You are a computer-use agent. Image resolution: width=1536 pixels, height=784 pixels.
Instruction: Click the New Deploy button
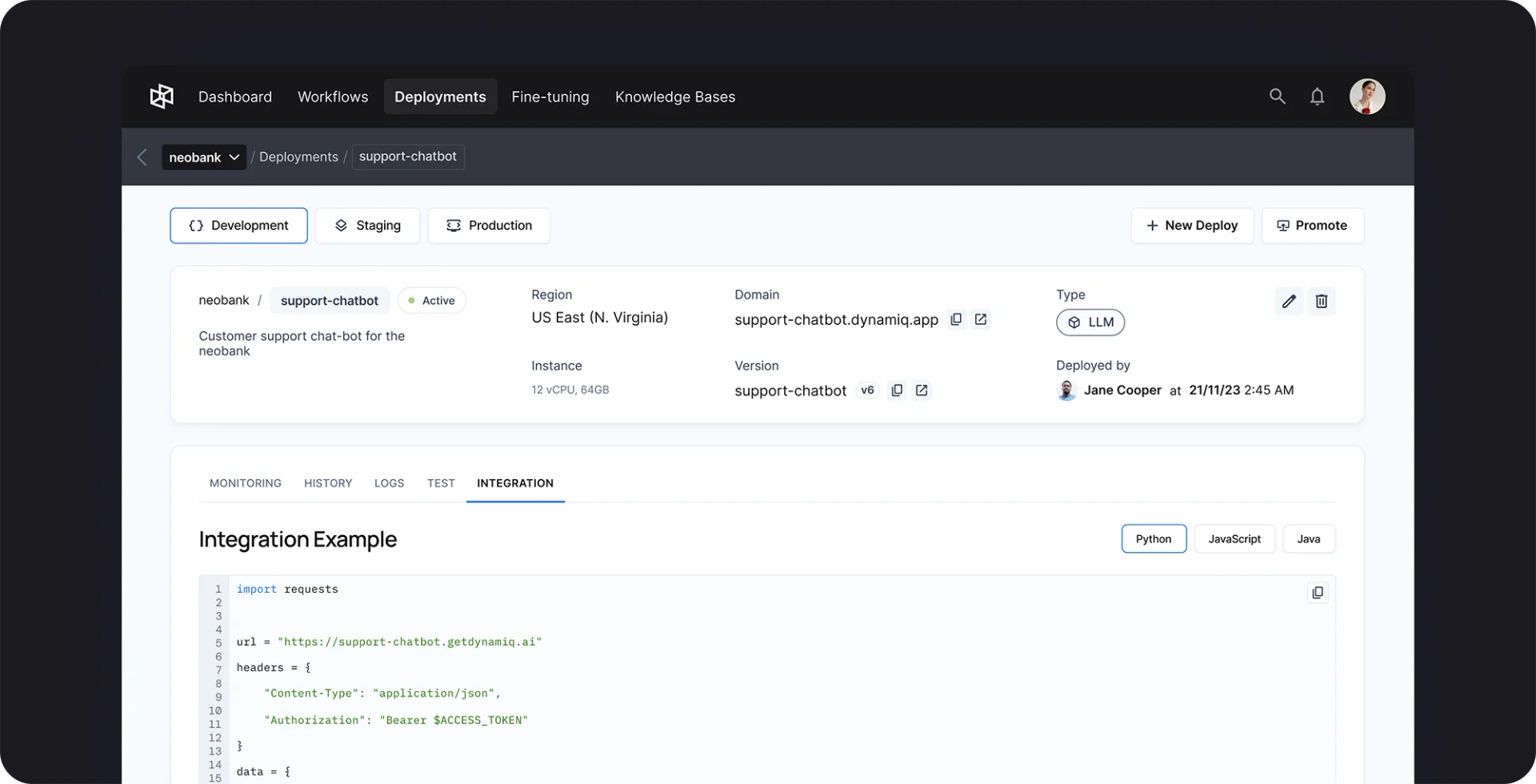click(1192, 225)
